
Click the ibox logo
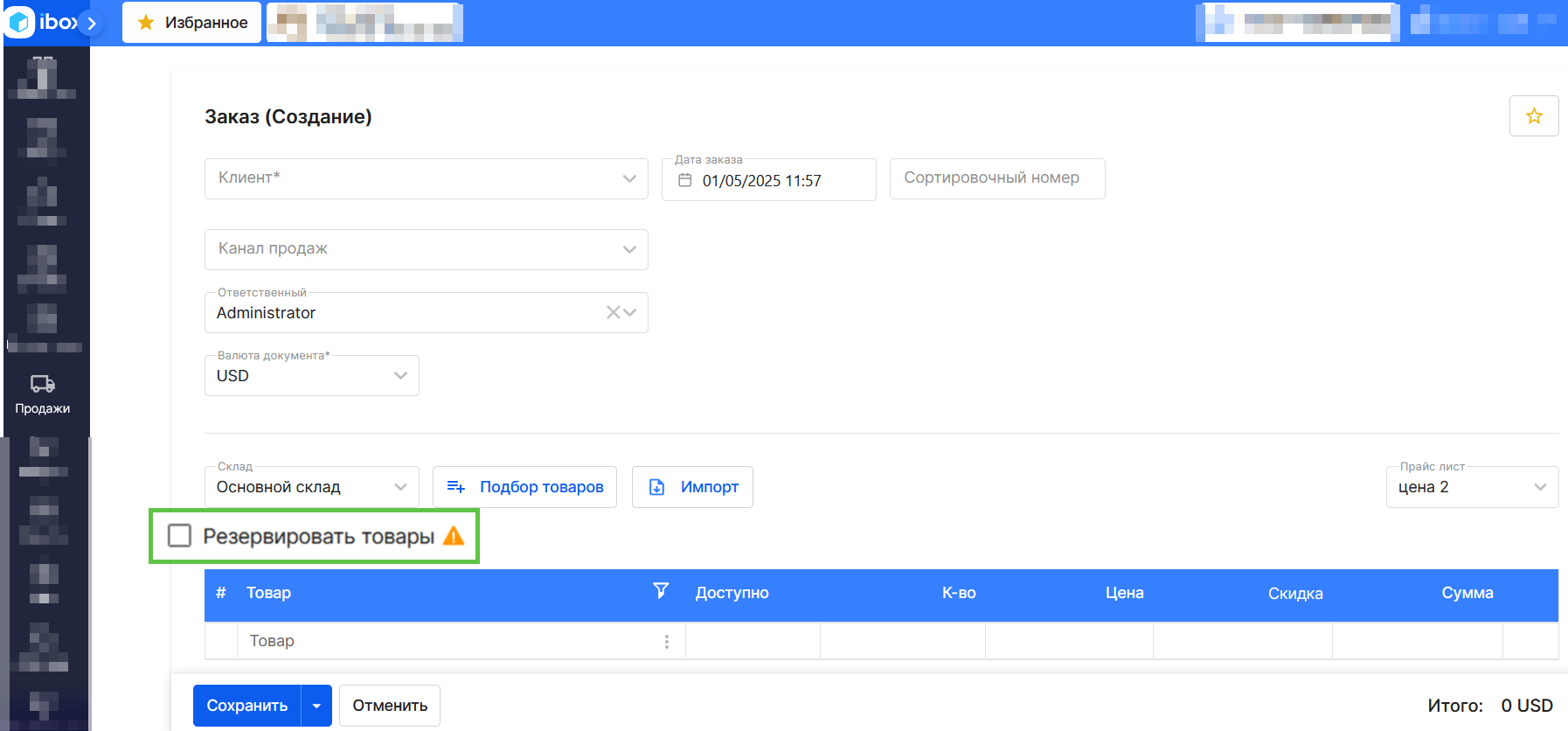(39, 22)
